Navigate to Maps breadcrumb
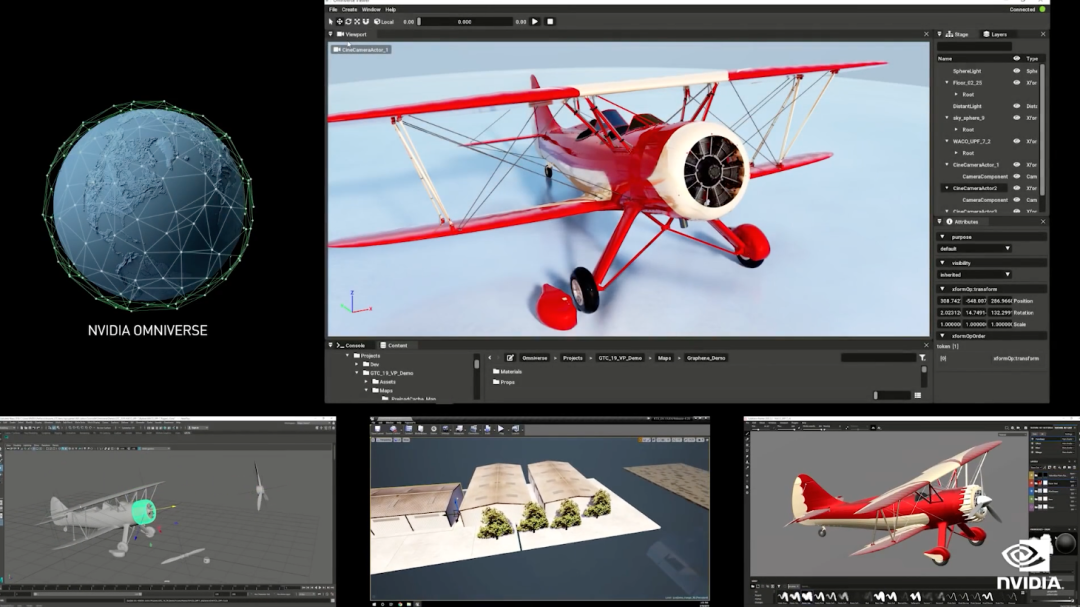Image resolution: width=1080 pixels, height=607 pixels. click(664, 358)
